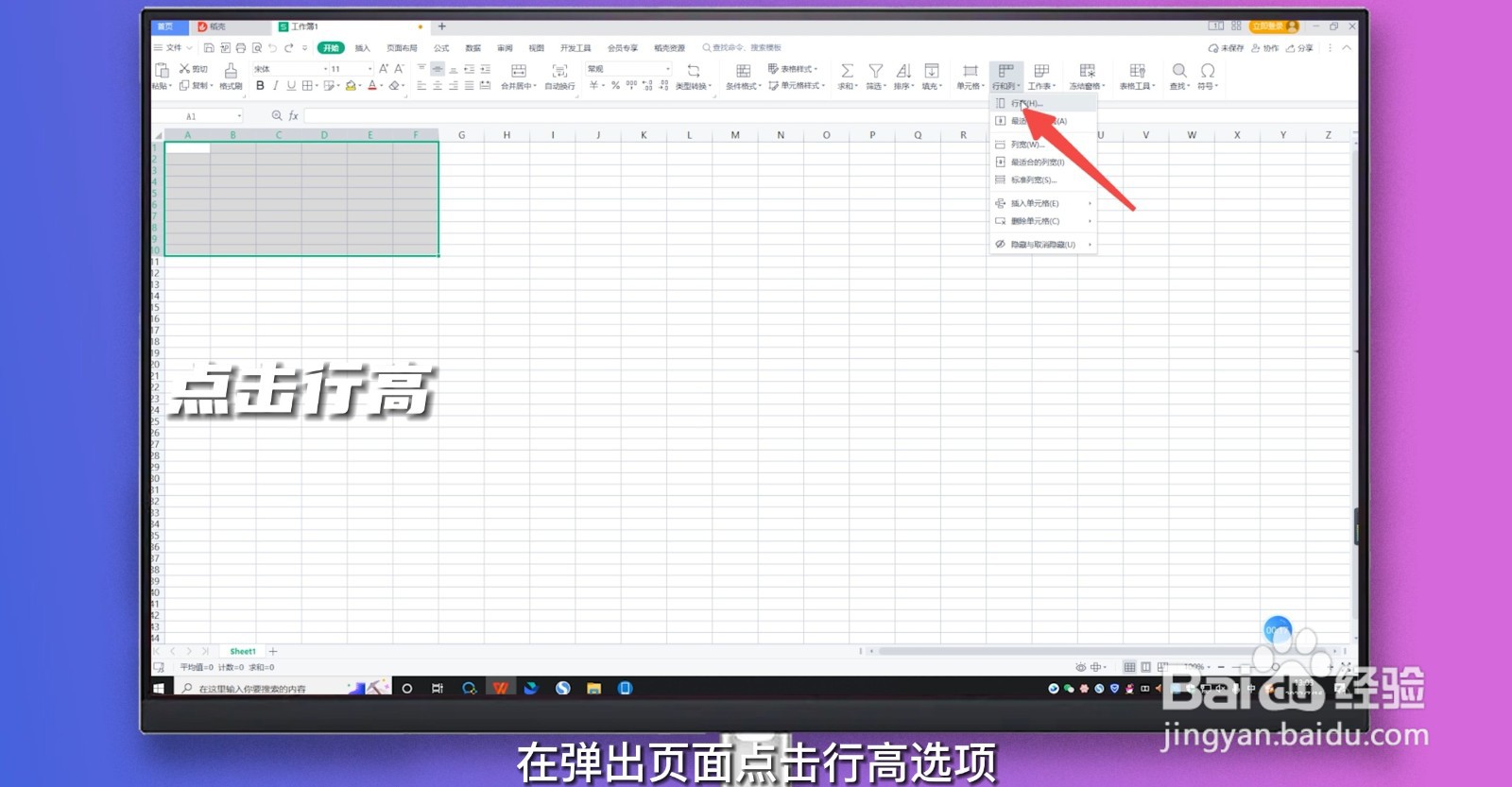Click the Increase font size icon
Viewport: 1512px width, 787px height.
click(x=384, y=69)
